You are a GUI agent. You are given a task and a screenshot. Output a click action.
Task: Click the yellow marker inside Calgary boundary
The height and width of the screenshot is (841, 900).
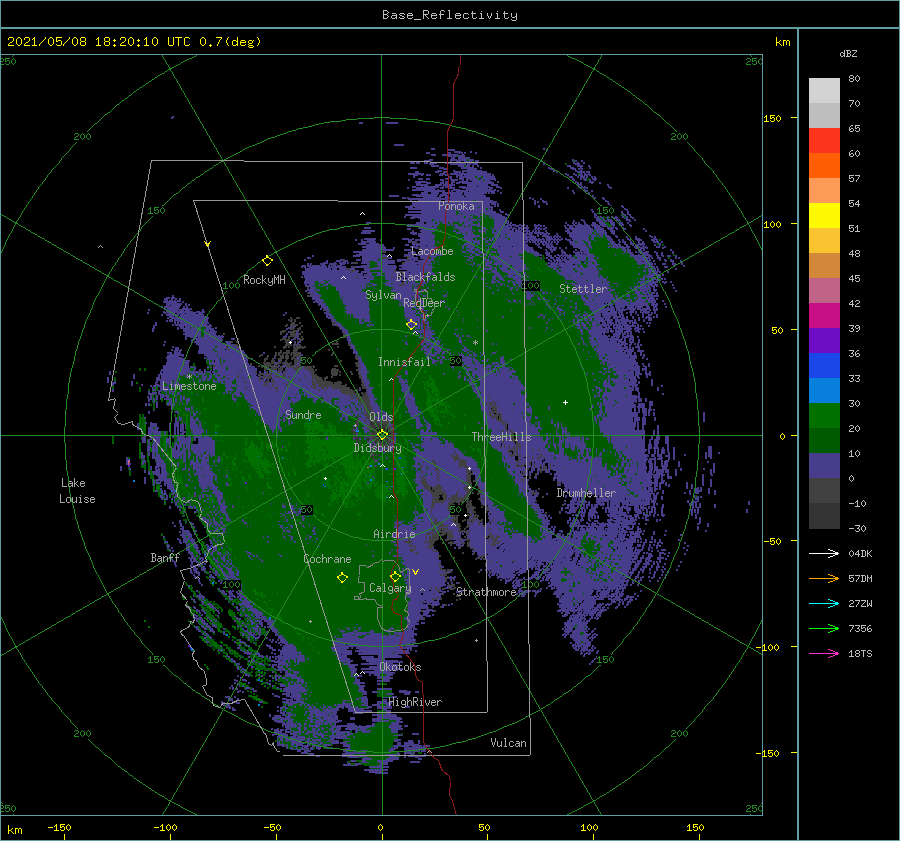395,576
